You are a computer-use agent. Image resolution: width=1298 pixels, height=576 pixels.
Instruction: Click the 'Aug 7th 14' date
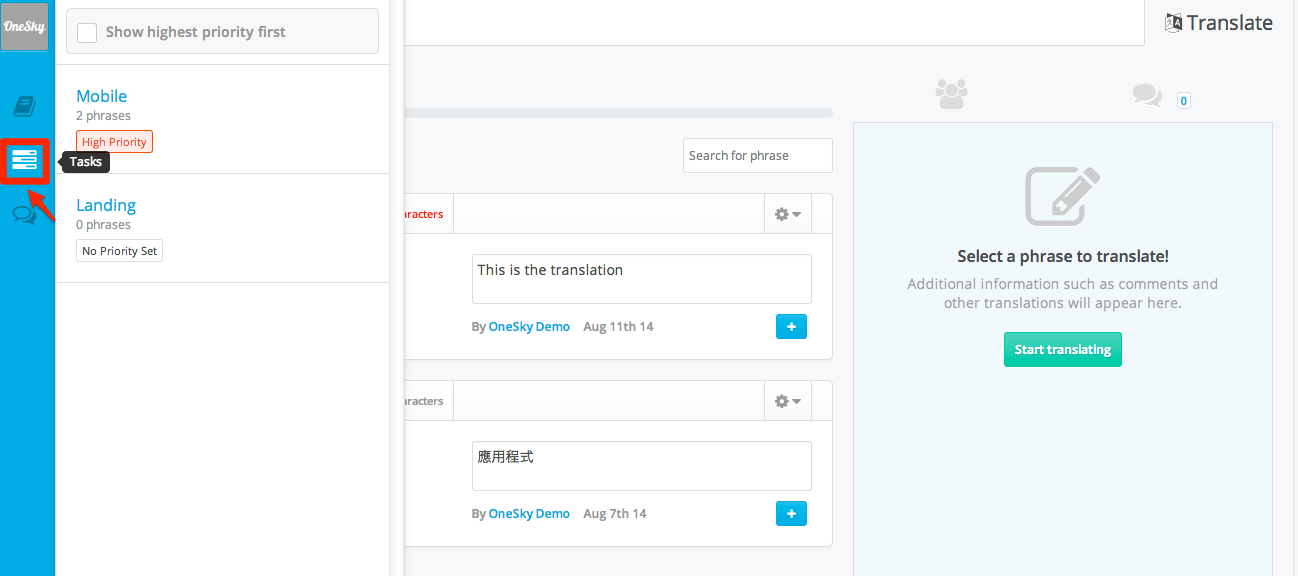615,514
